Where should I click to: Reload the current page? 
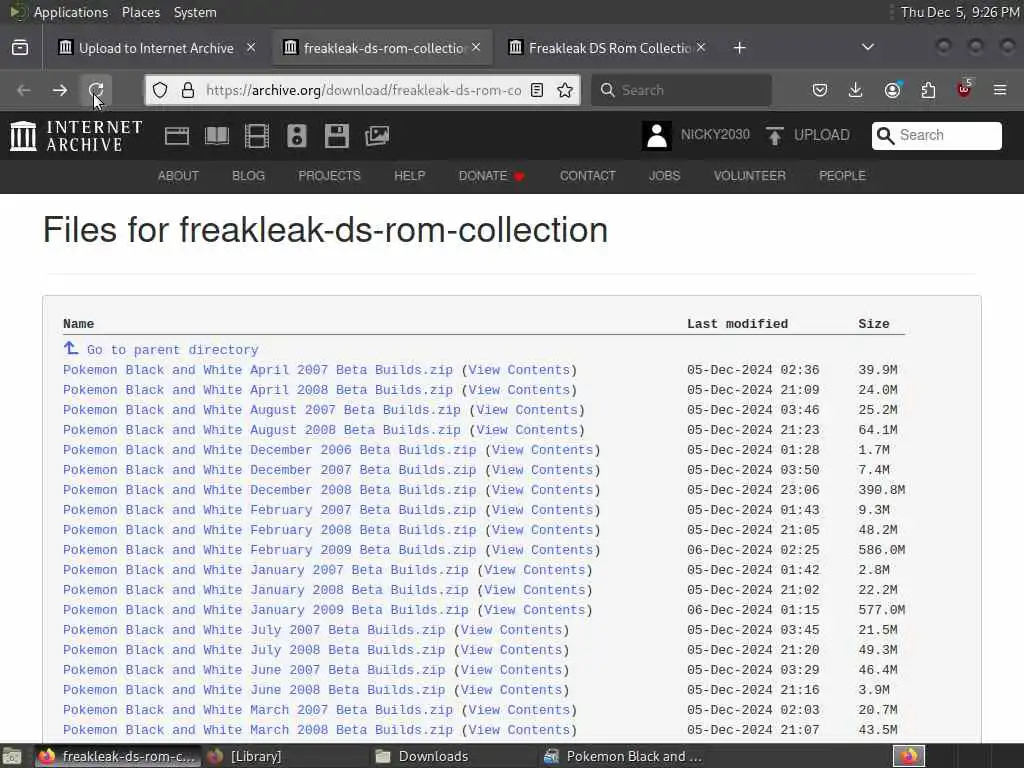tap(96, 90)
